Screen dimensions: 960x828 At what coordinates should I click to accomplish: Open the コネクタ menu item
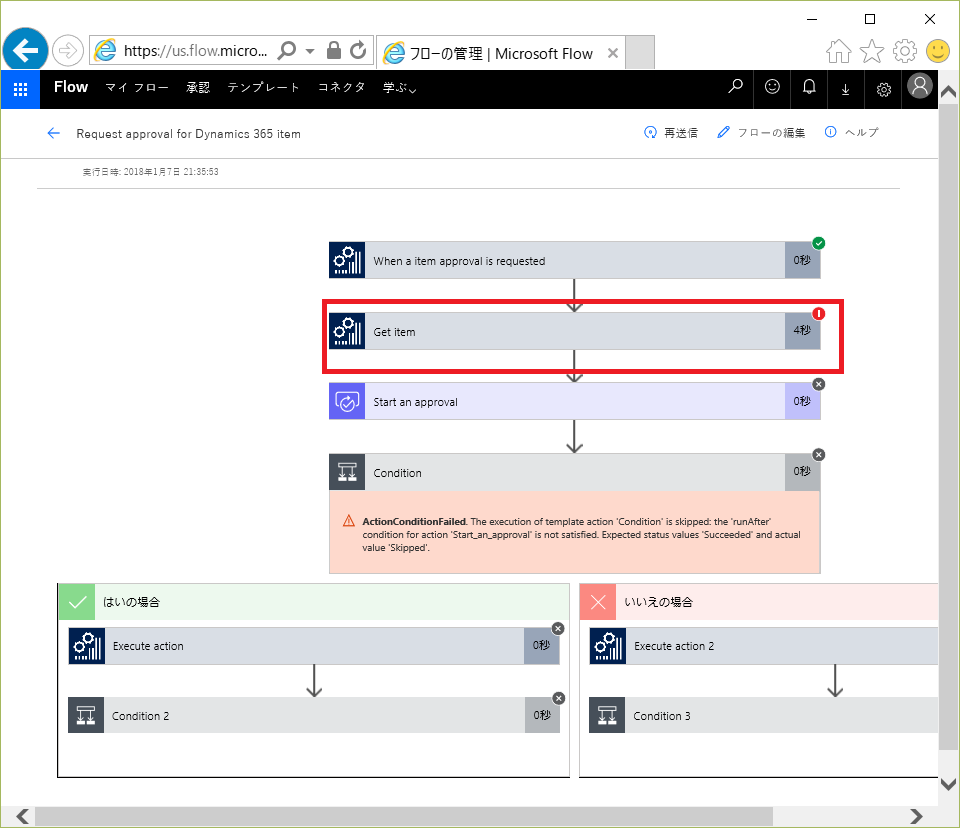[341, 88]
